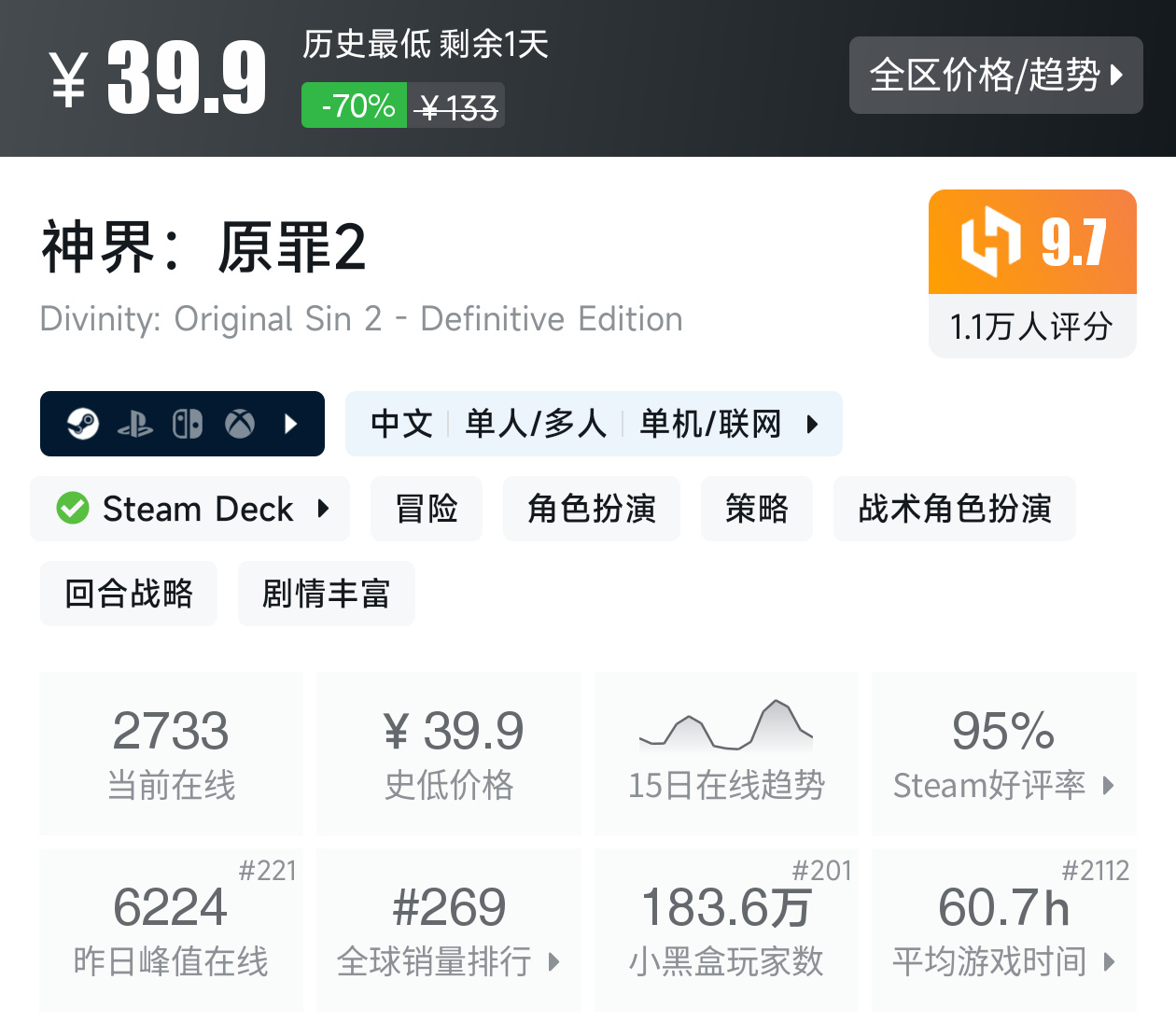Click the Steam platform icon
The height and width of the screenshot is (1022, 1176).
(x=83, y=425)
